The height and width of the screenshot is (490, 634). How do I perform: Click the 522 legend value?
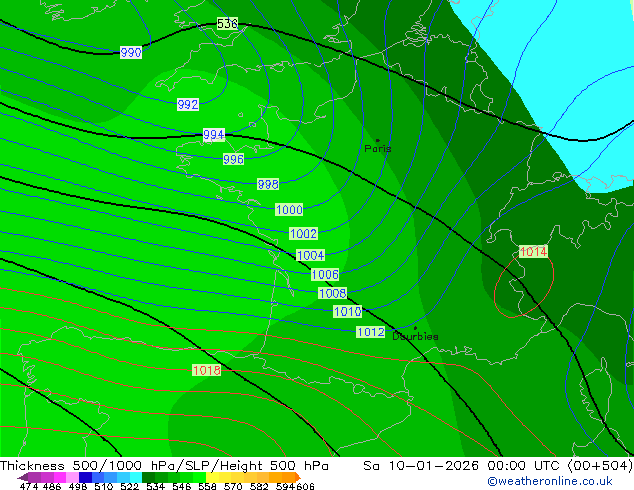pyautogui.click(x=129, y=486)
